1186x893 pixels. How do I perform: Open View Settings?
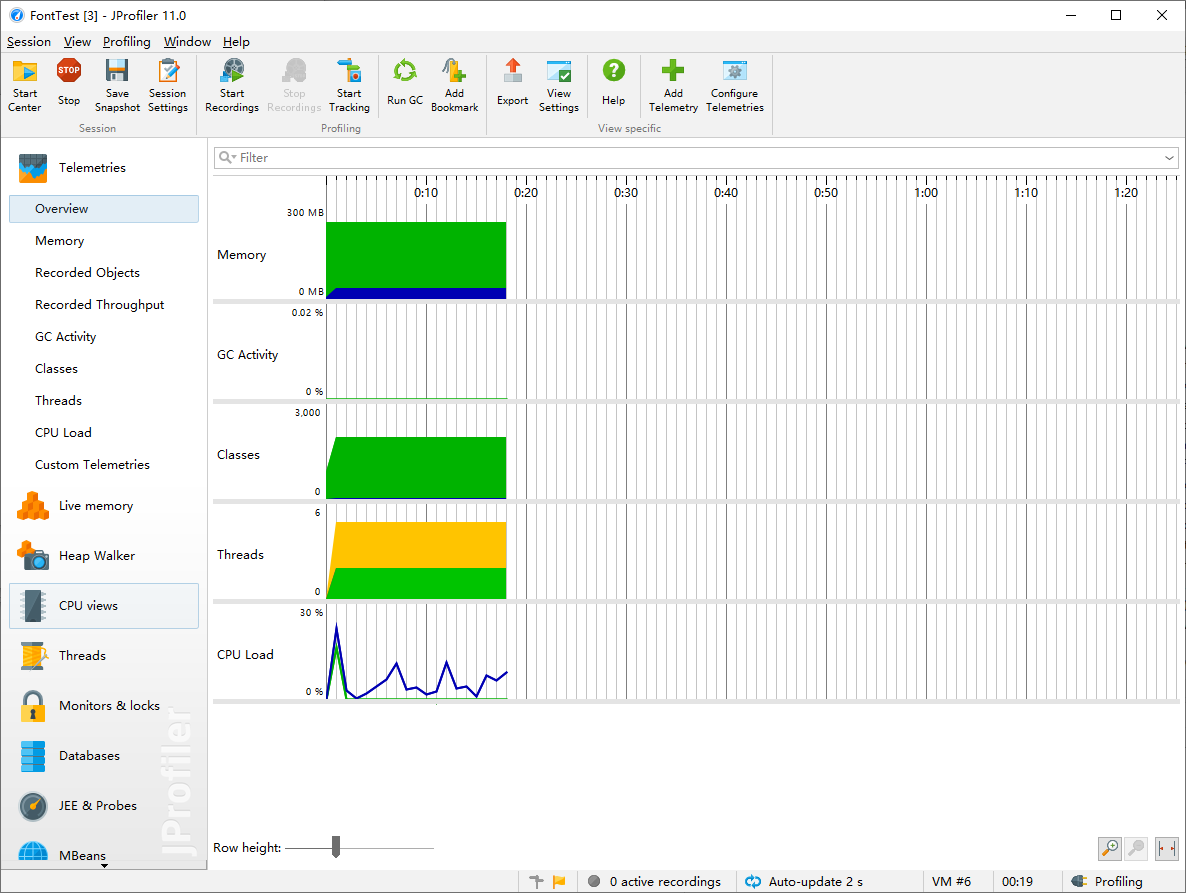(558, 86)
